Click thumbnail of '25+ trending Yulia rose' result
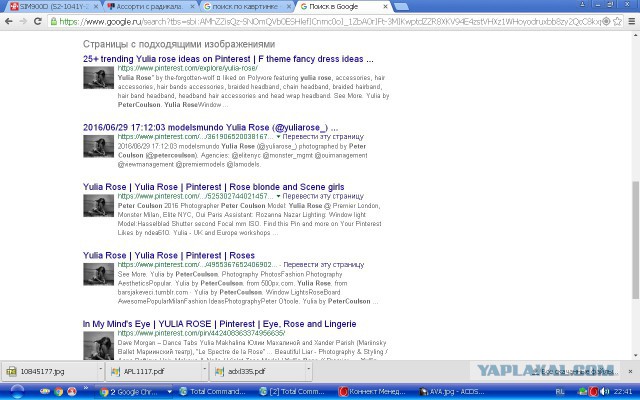640x400 pixels. tap(98, 78)
